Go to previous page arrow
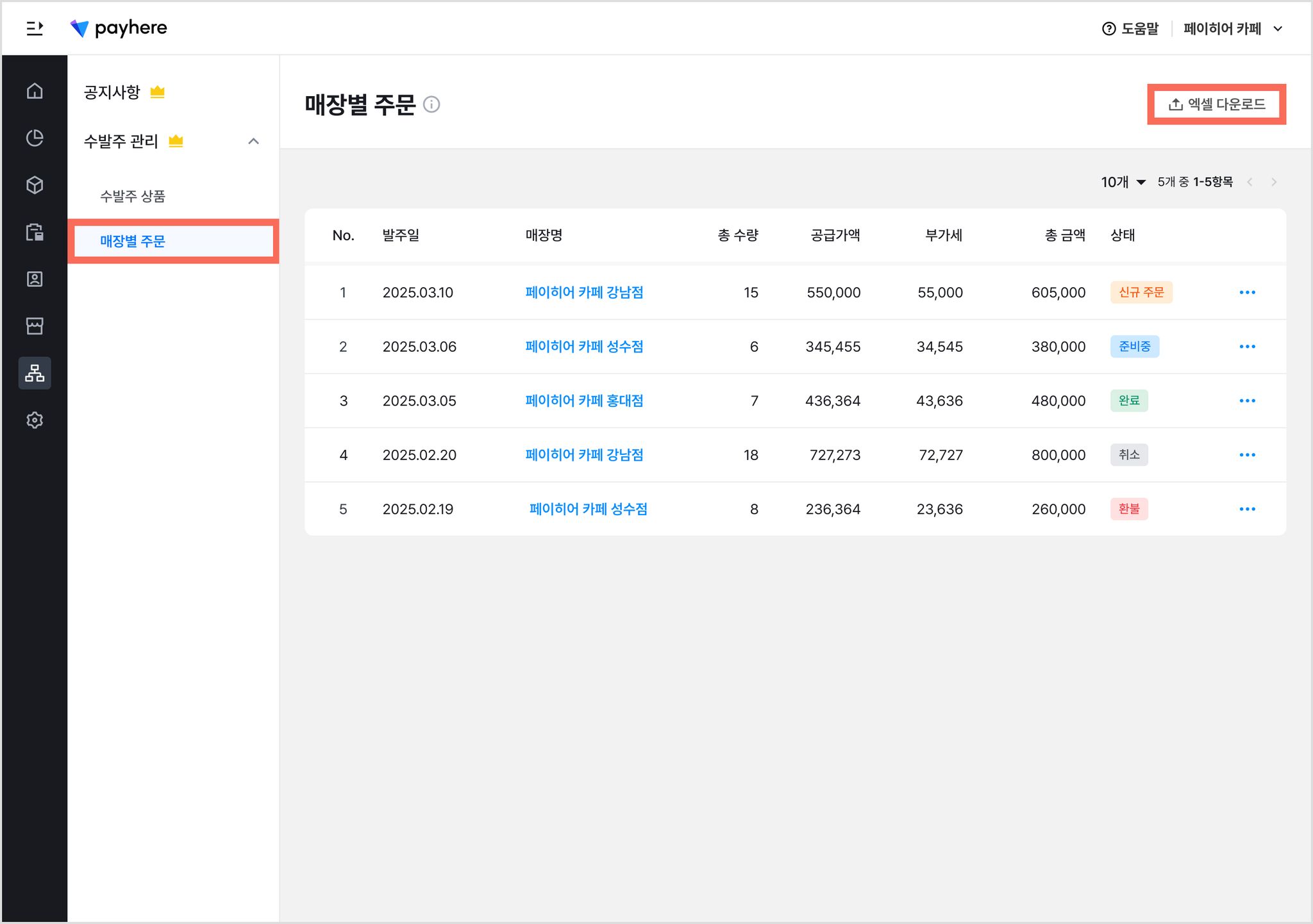This screenshot has width=1313, height=924. 1250,182
